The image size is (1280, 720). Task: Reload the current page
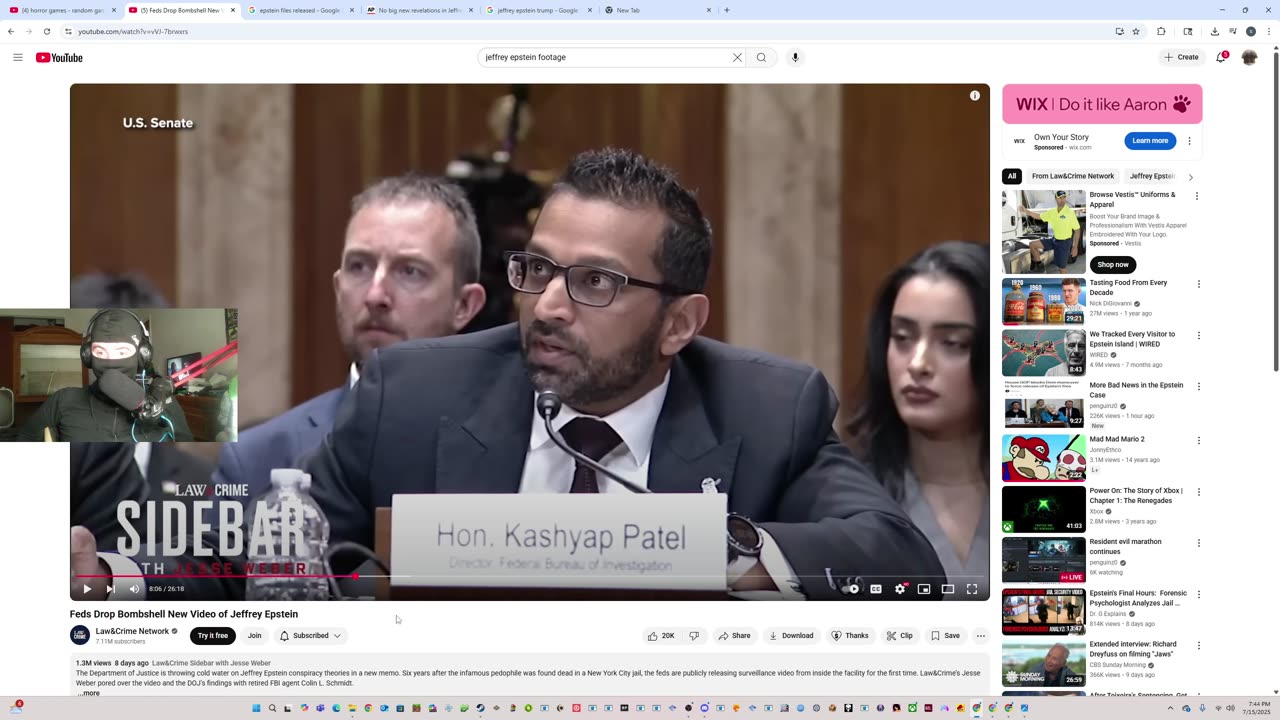click(x=46, y=31)
